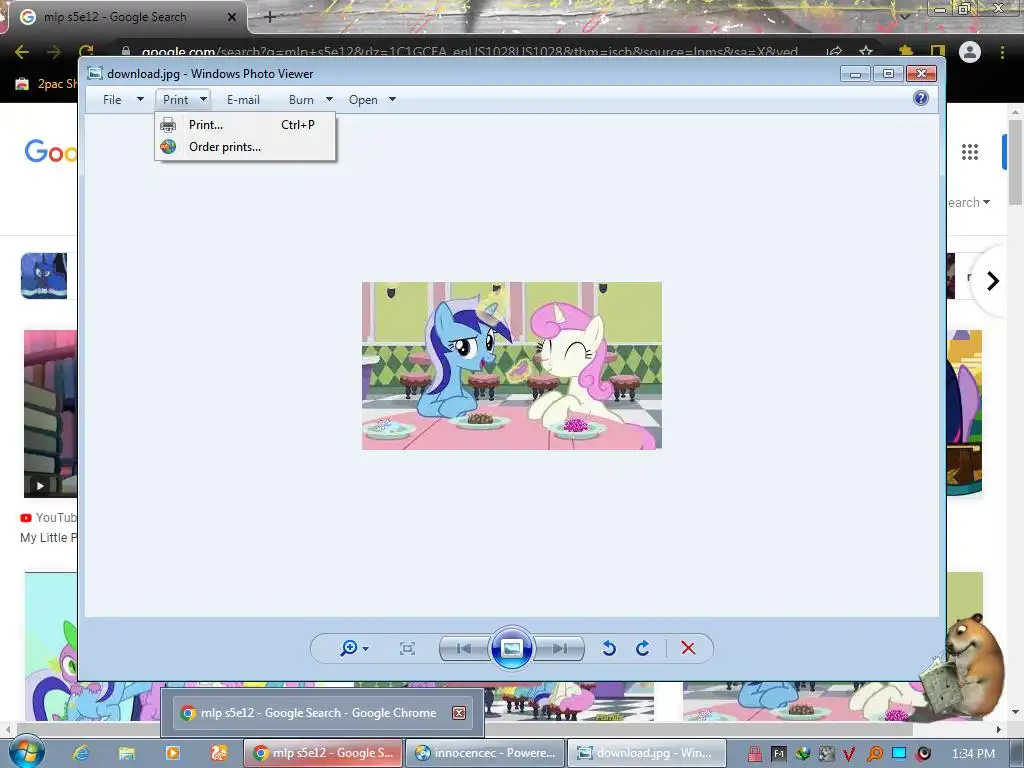
Task: Delete the photo with red X
Action: point(688,648)
